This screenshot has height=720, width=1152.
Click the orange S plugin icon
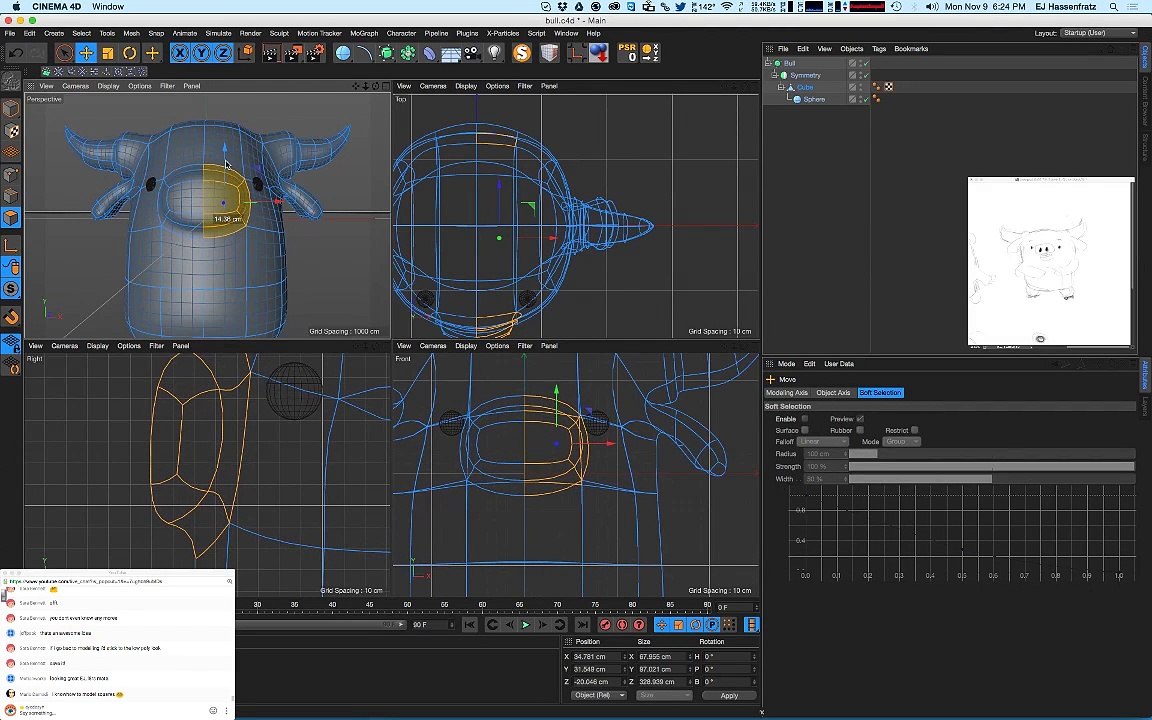tap(522, 53)
